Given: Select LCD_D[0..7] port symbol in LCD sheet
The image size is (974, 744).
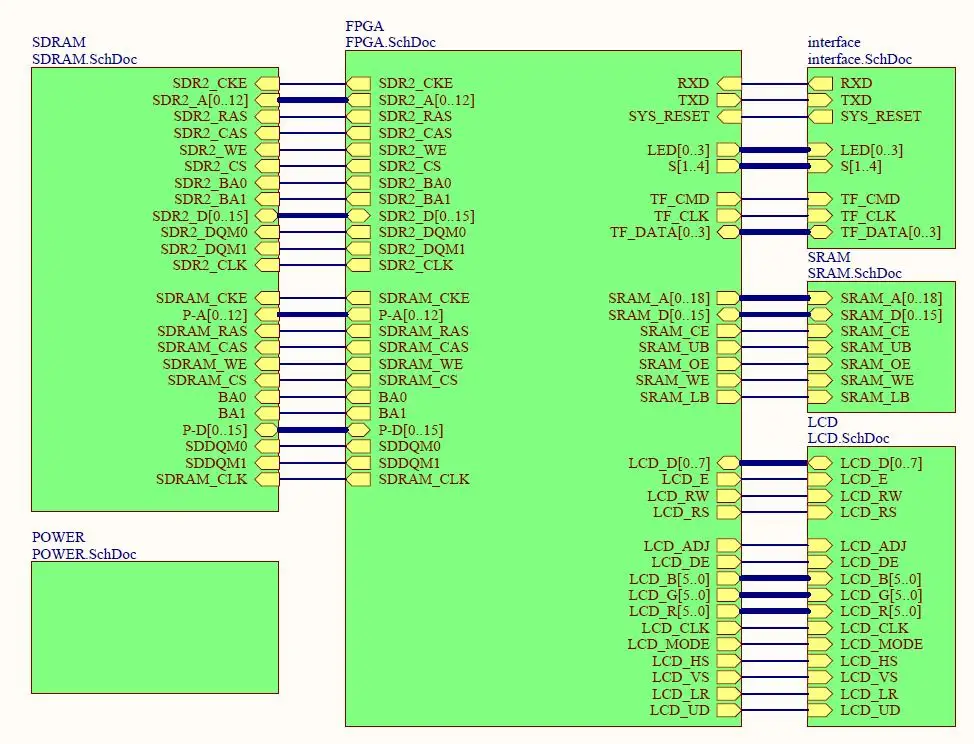Looking at the screenshot, I should (821, 463).
